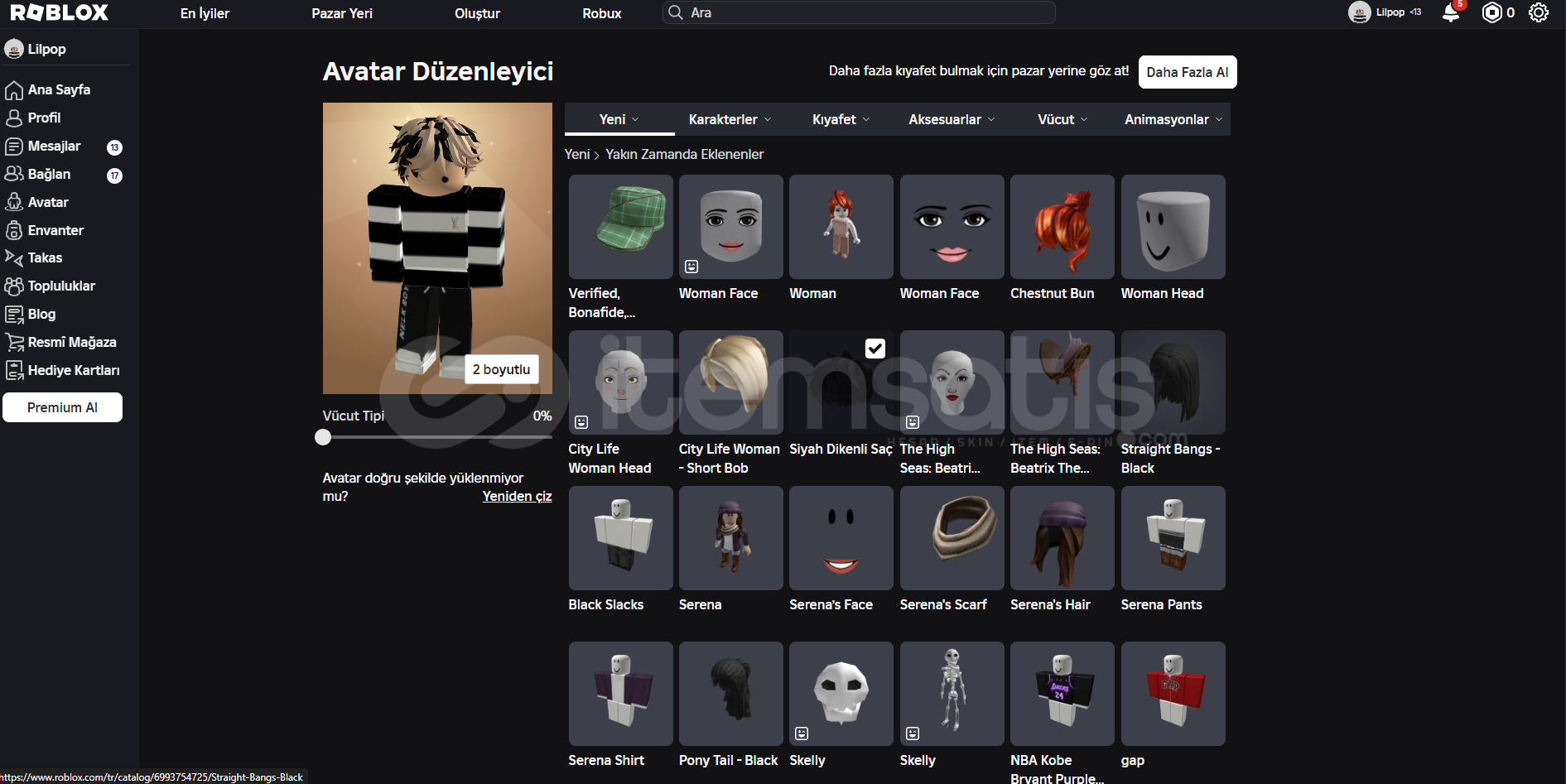Open Resmî Mağaza in the sidebar
Viewport: 1566px width, 784px height.
71,342
